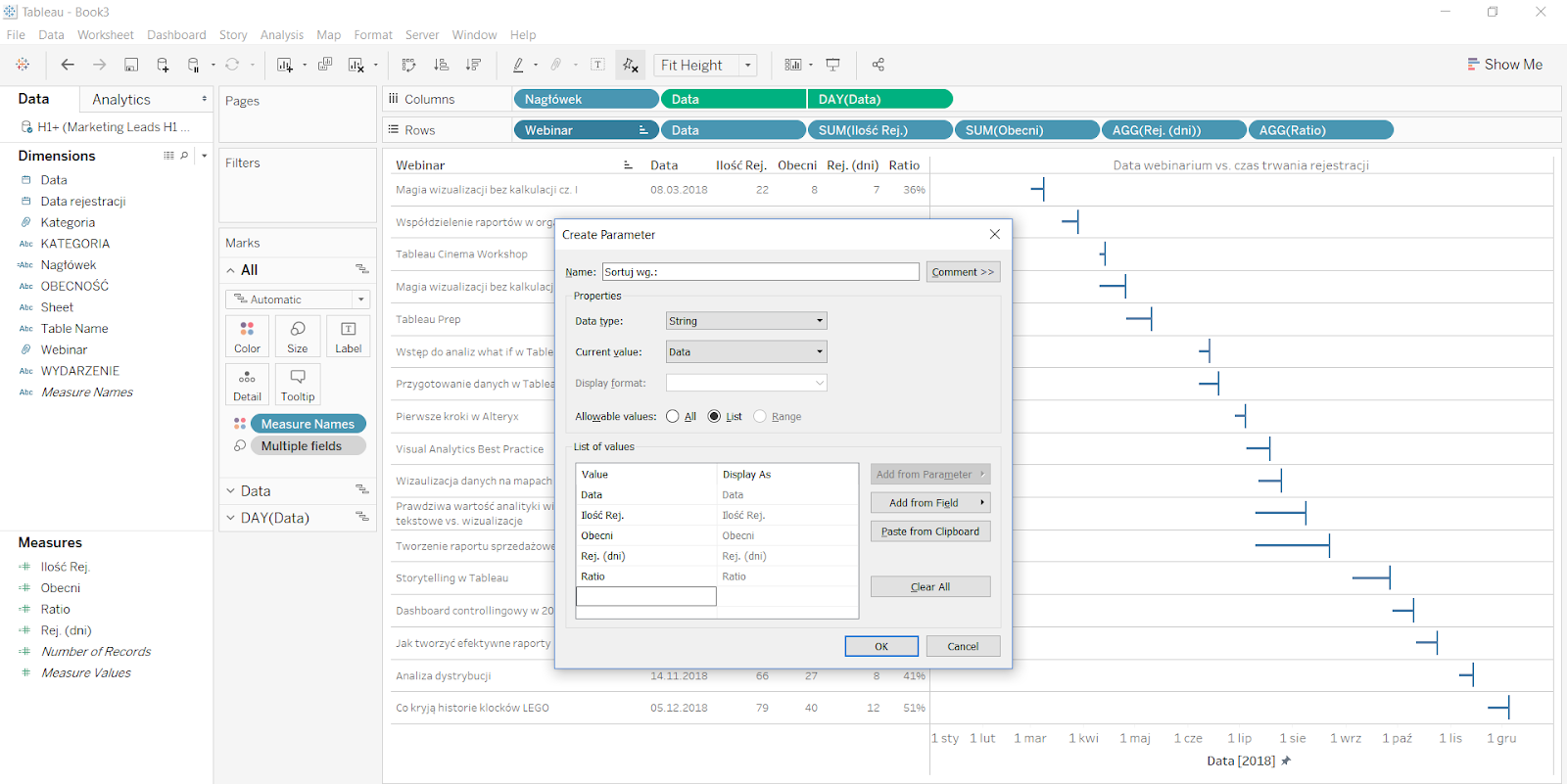Click the New Data Source icon
This screenshot has height=784, width=1567.
(163, 65)
